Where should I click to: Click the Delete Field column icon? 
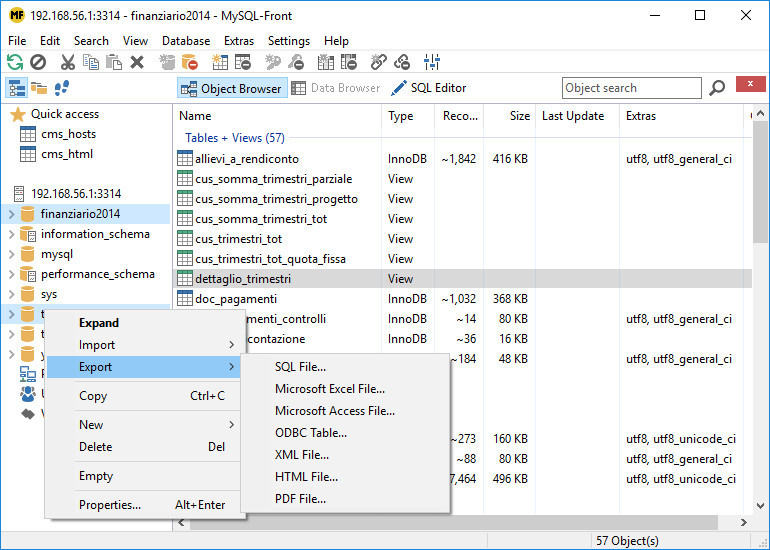point(349,62)
